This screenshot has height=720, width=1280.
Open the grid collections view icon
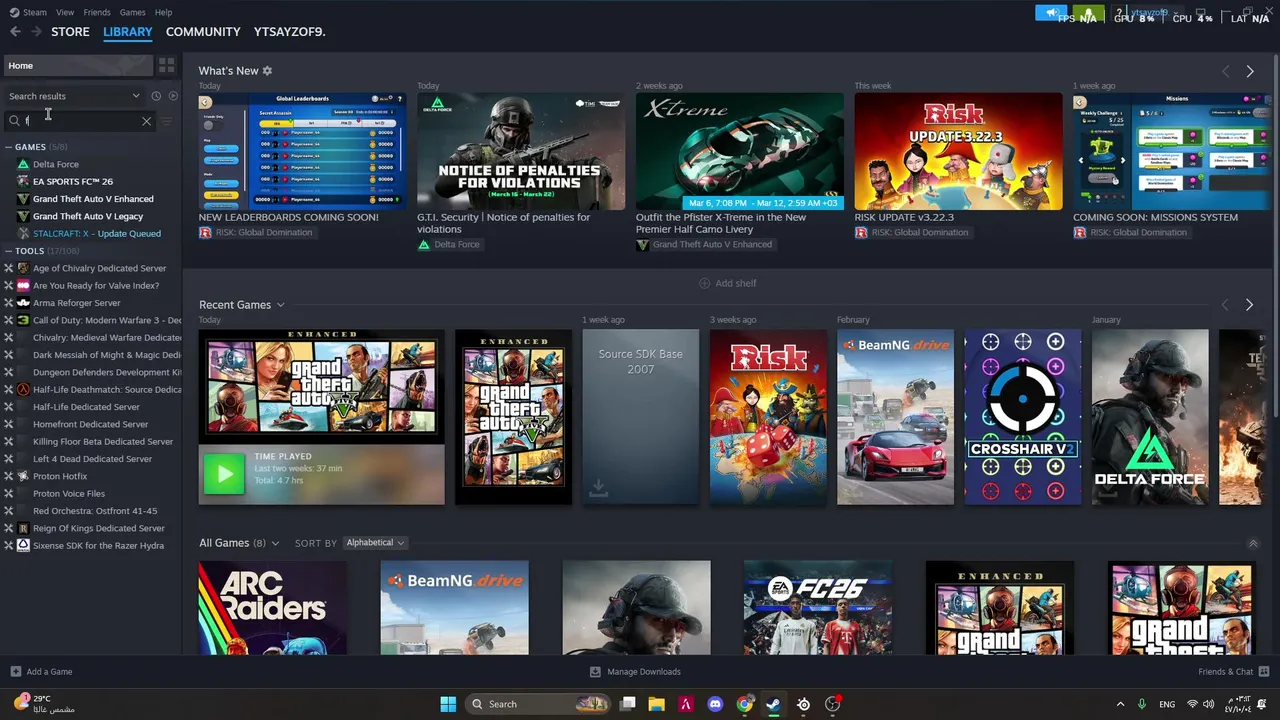coord(166,65)
